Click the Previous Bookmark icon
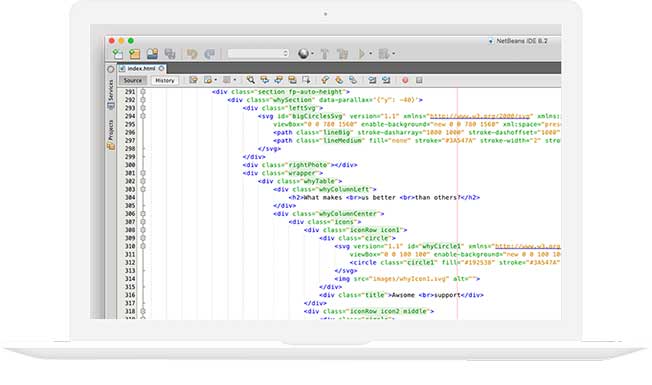The height and width of the screenshot is (385, 652). [325, 80]
